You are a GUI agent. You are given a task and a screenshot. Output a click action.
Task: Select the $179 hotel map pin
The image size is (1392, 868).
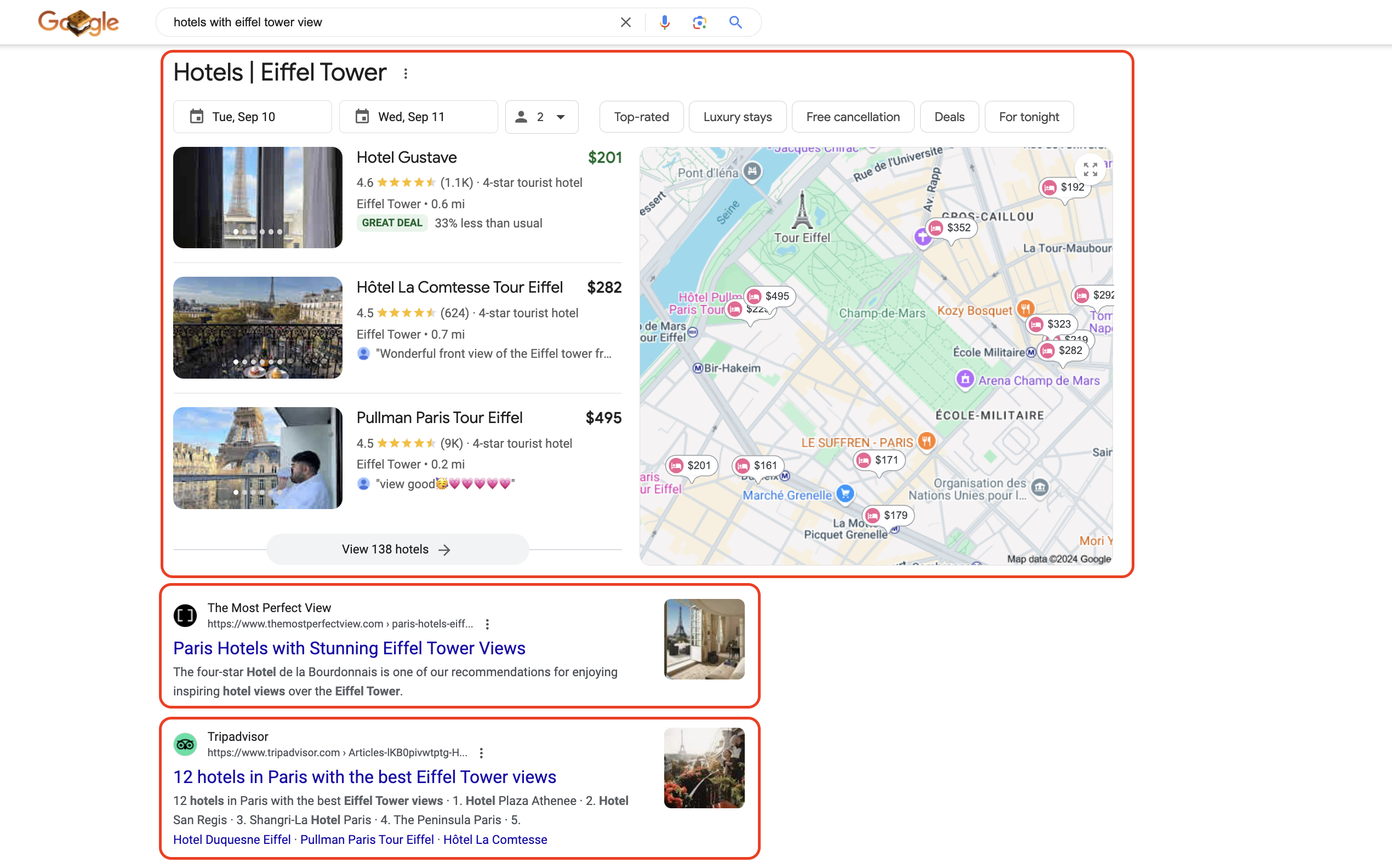[x=888, y=516]
